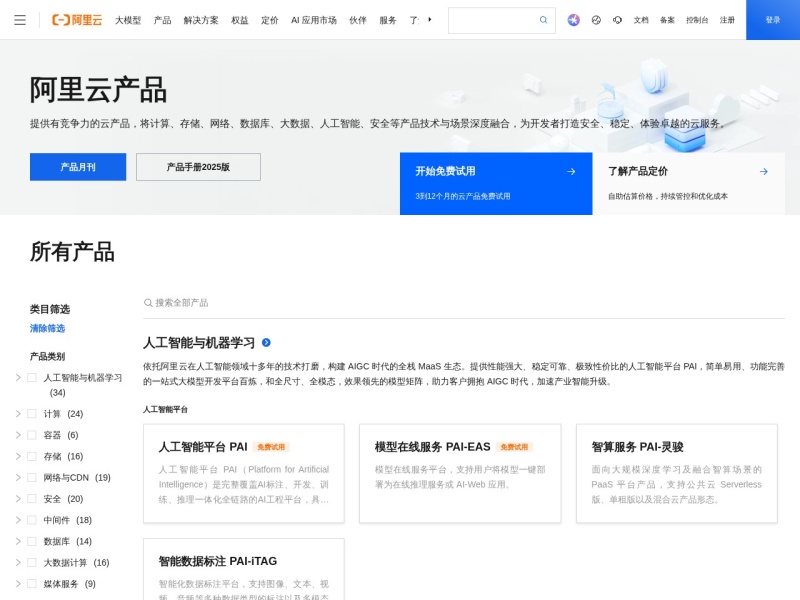Open the 备案 link
This screenshot has width=800, height=600.
tap(667, 20)
